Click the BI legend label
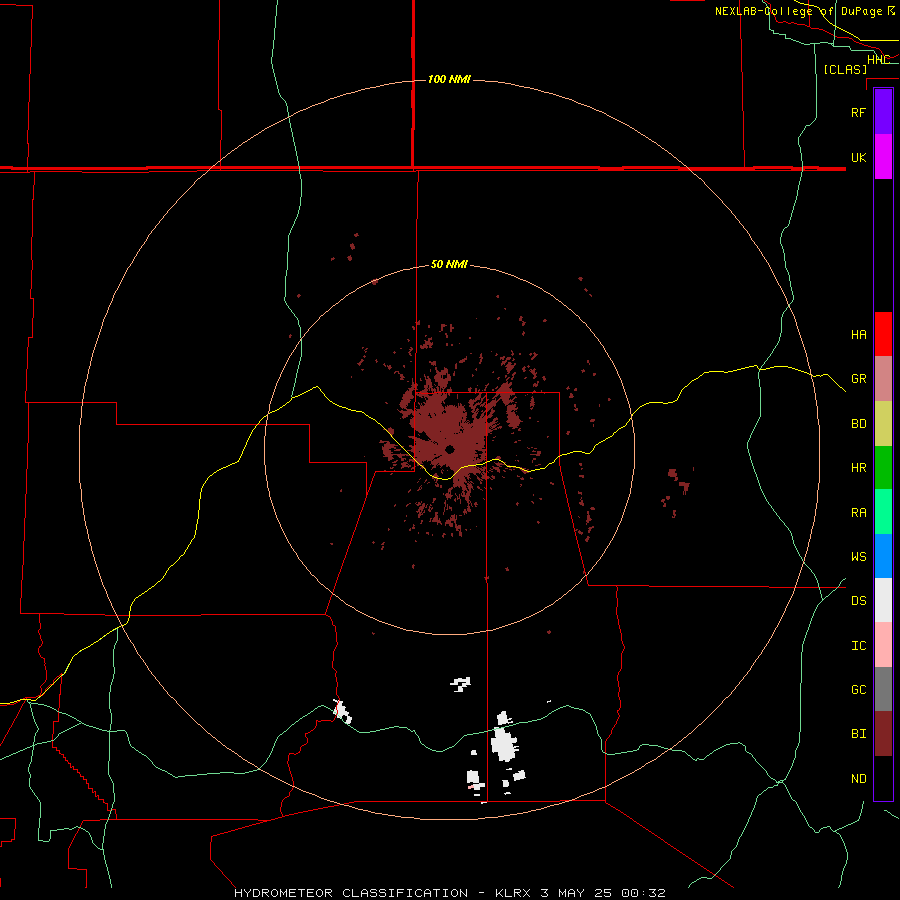 tap(858, 734)
